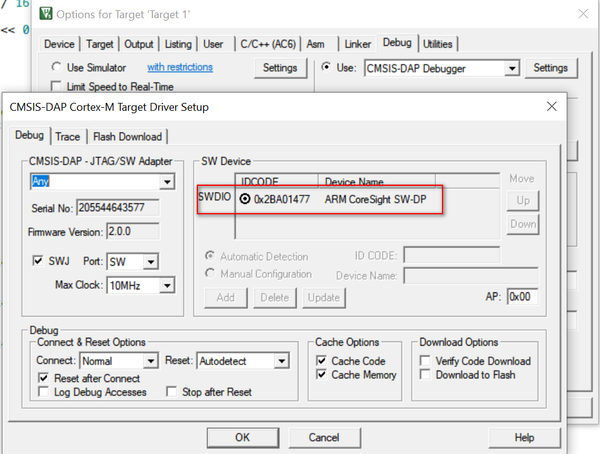600x454 pixels.
Task: Click the Move Down button
Action: (523, 224)
